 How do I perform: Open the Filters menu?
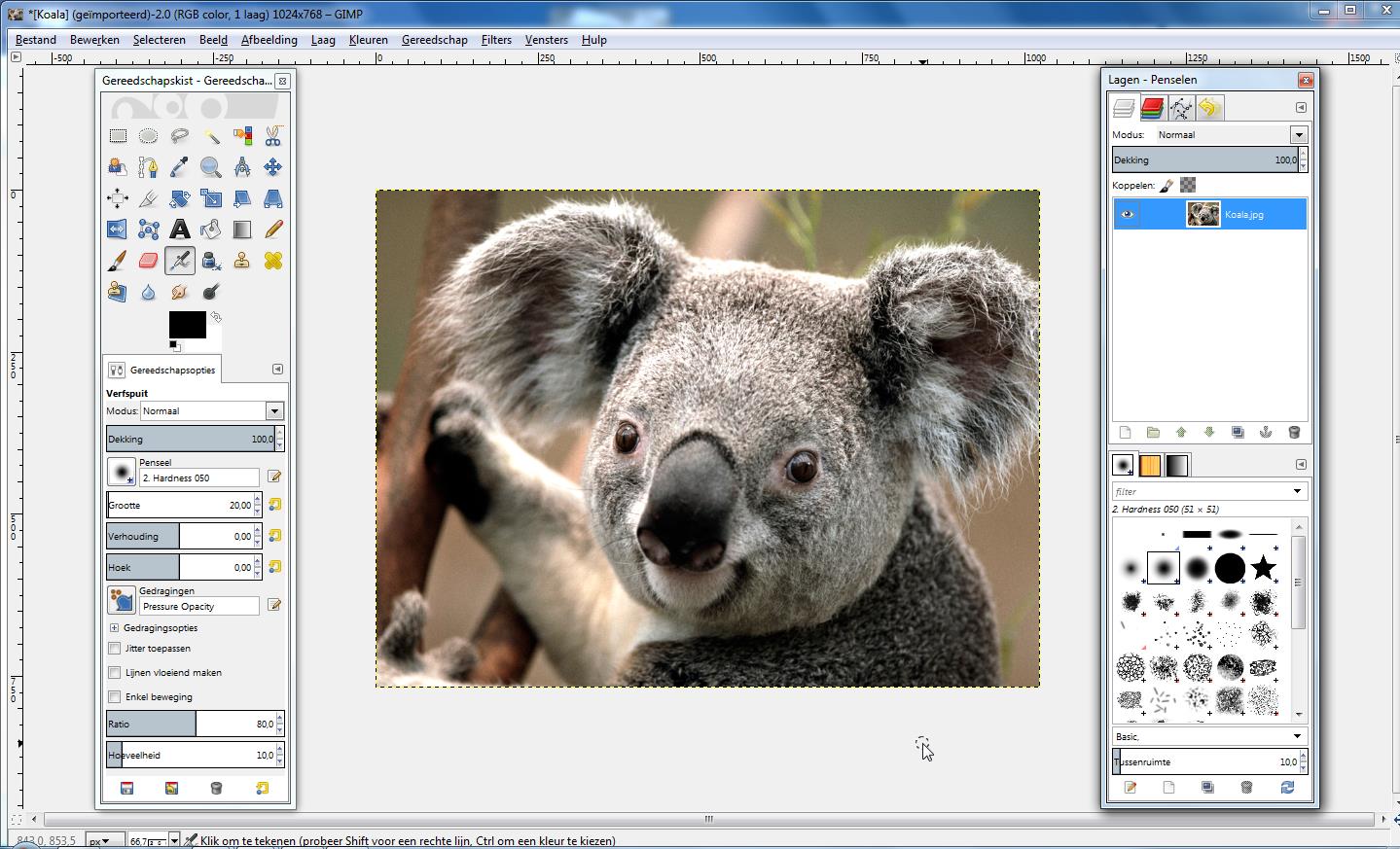coord(495,40)
